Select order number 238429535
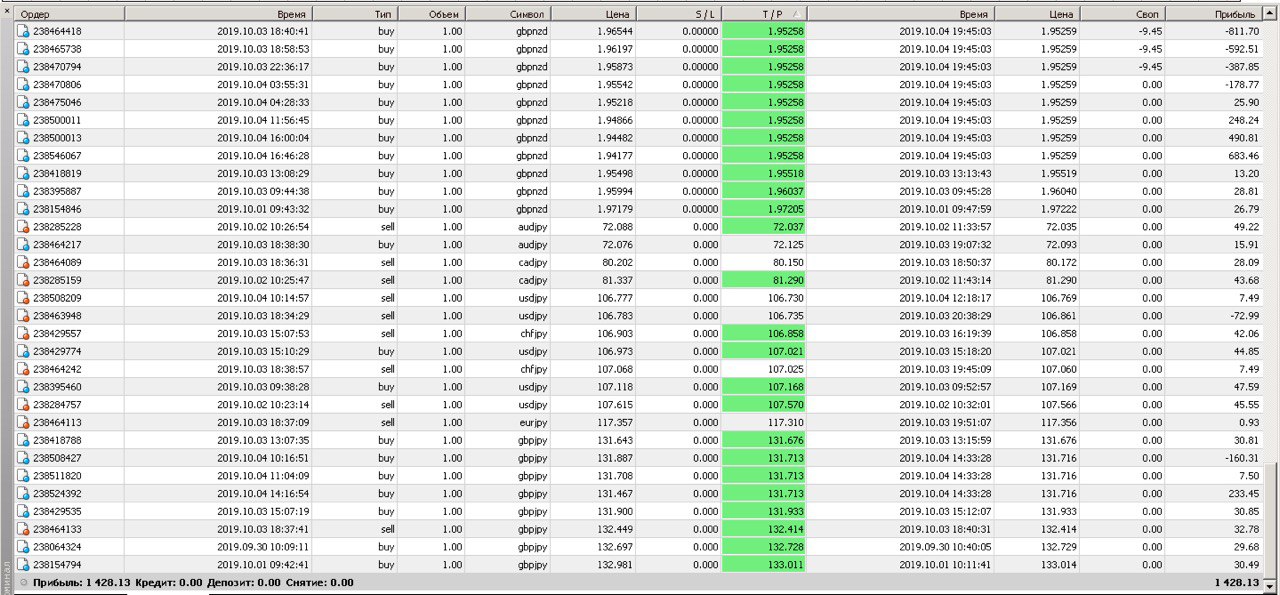Screen dimensions: 1280x595 57,512
